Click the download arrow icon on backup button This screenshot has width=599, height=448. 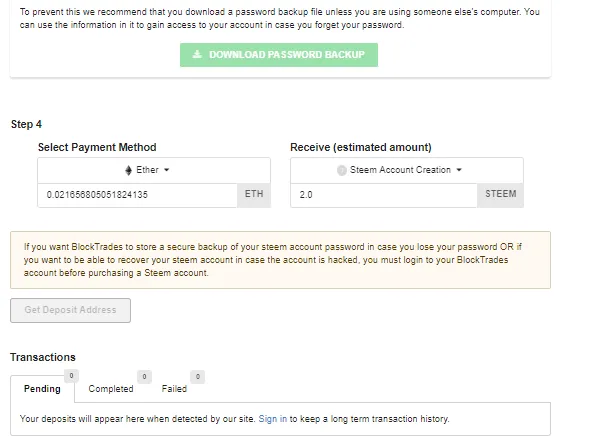click(x=197, y=54)
